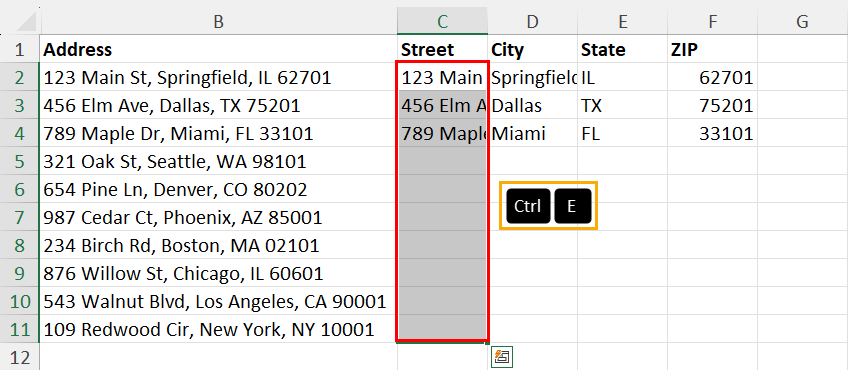848x370 pixels.
Task: Click the TX state cell
Action: 622,105
